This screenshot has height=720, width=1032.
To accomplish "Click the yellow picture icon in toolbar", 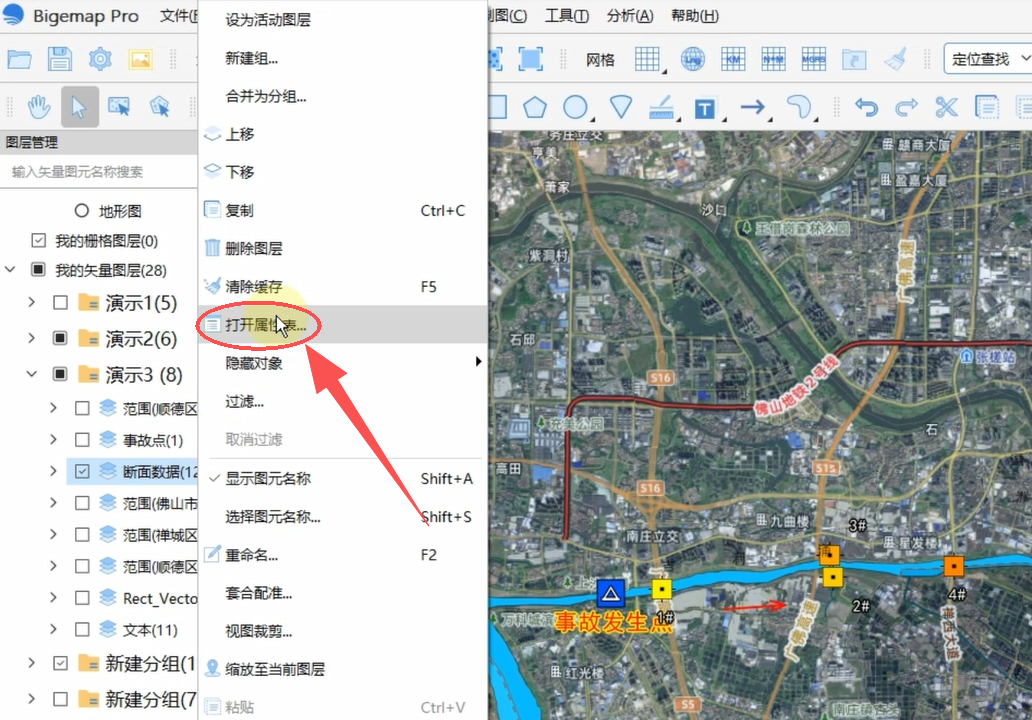I will (x=140, y=59).
